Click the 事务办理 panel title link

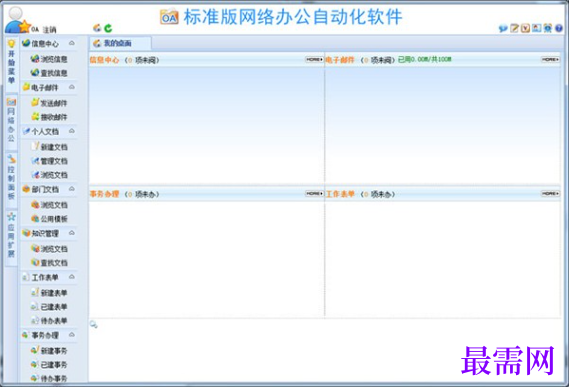105,194
